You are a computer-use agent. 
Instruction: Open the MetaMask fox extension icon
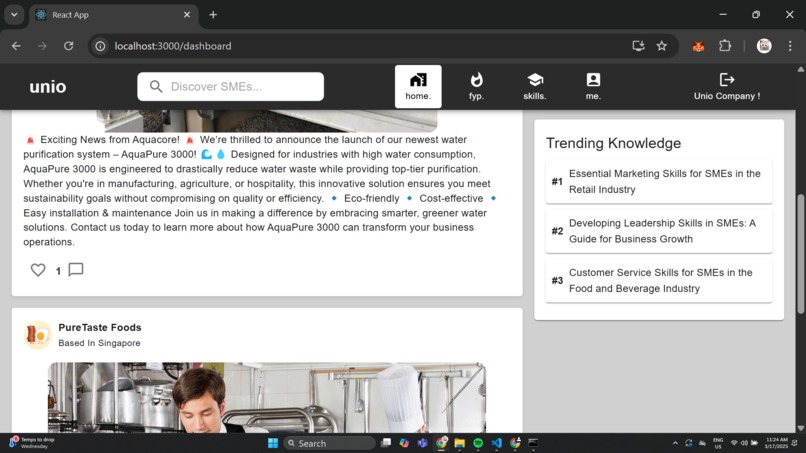pos(698,46)
